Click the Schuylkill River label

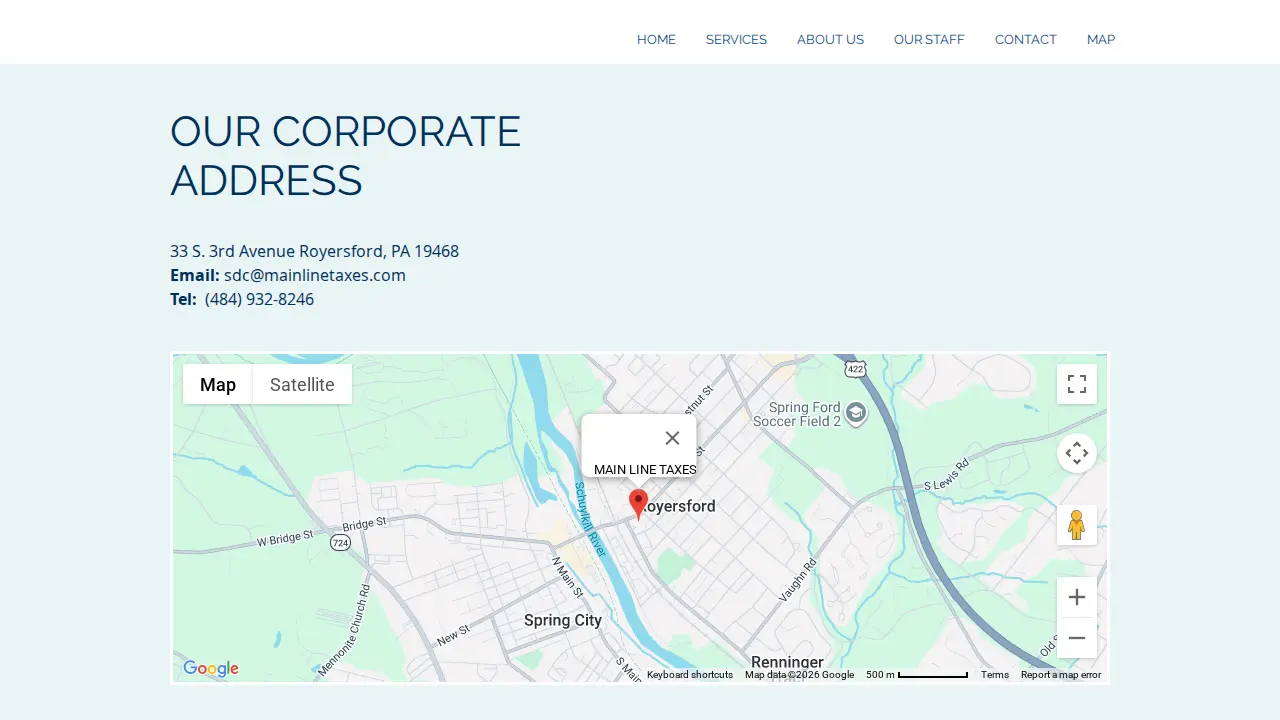590,519
